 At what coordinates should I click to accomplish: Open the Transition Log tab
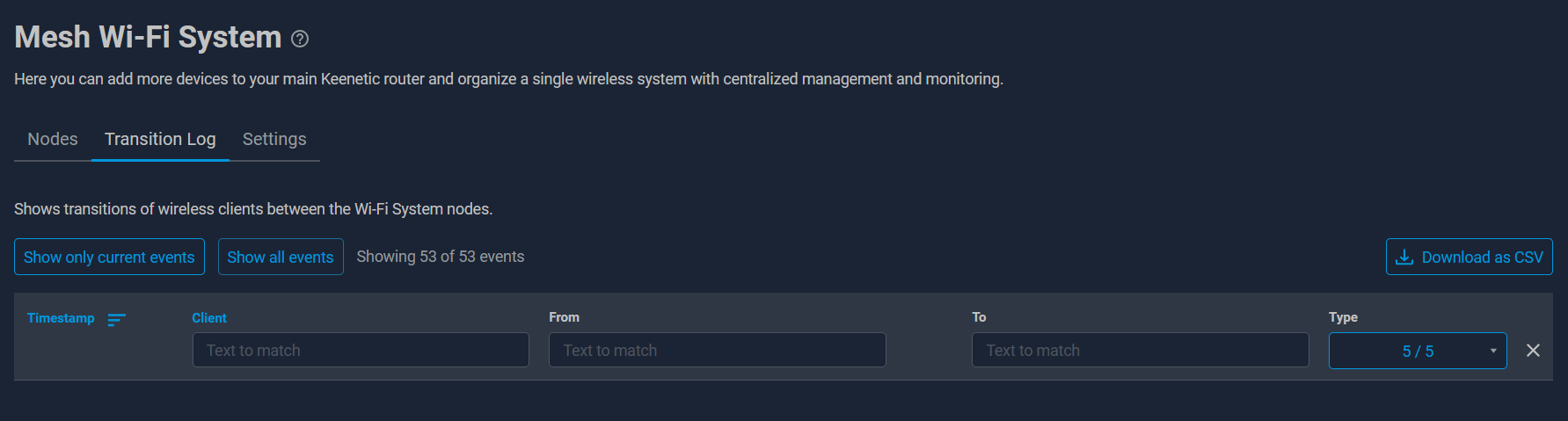point(160,139)
